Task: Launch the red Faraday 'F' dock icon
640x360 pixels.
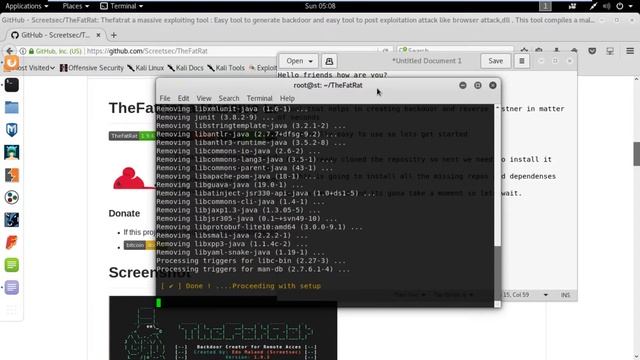Action: [11, 242]
